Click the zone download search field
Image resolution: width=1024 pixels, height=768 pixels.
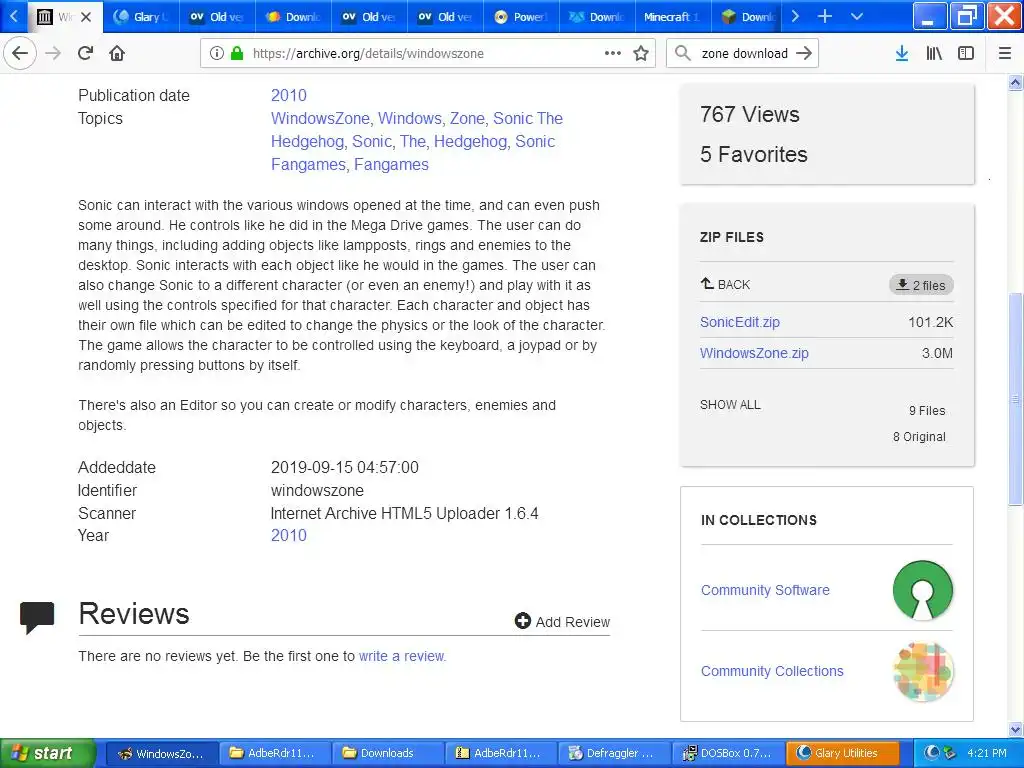pyautogui.click(x=744, y=54)
